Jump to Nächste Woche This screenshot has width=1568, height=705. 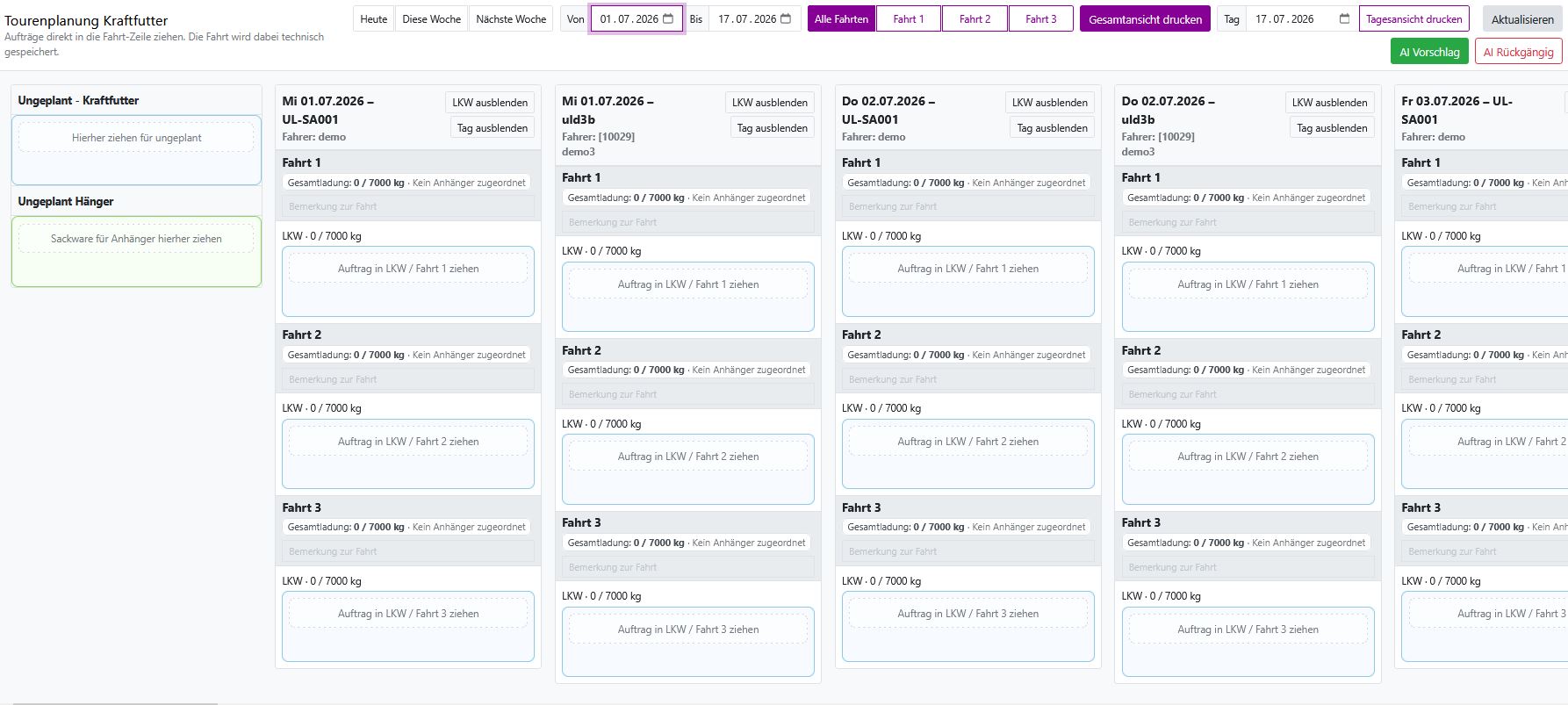(x=511, y=18)
